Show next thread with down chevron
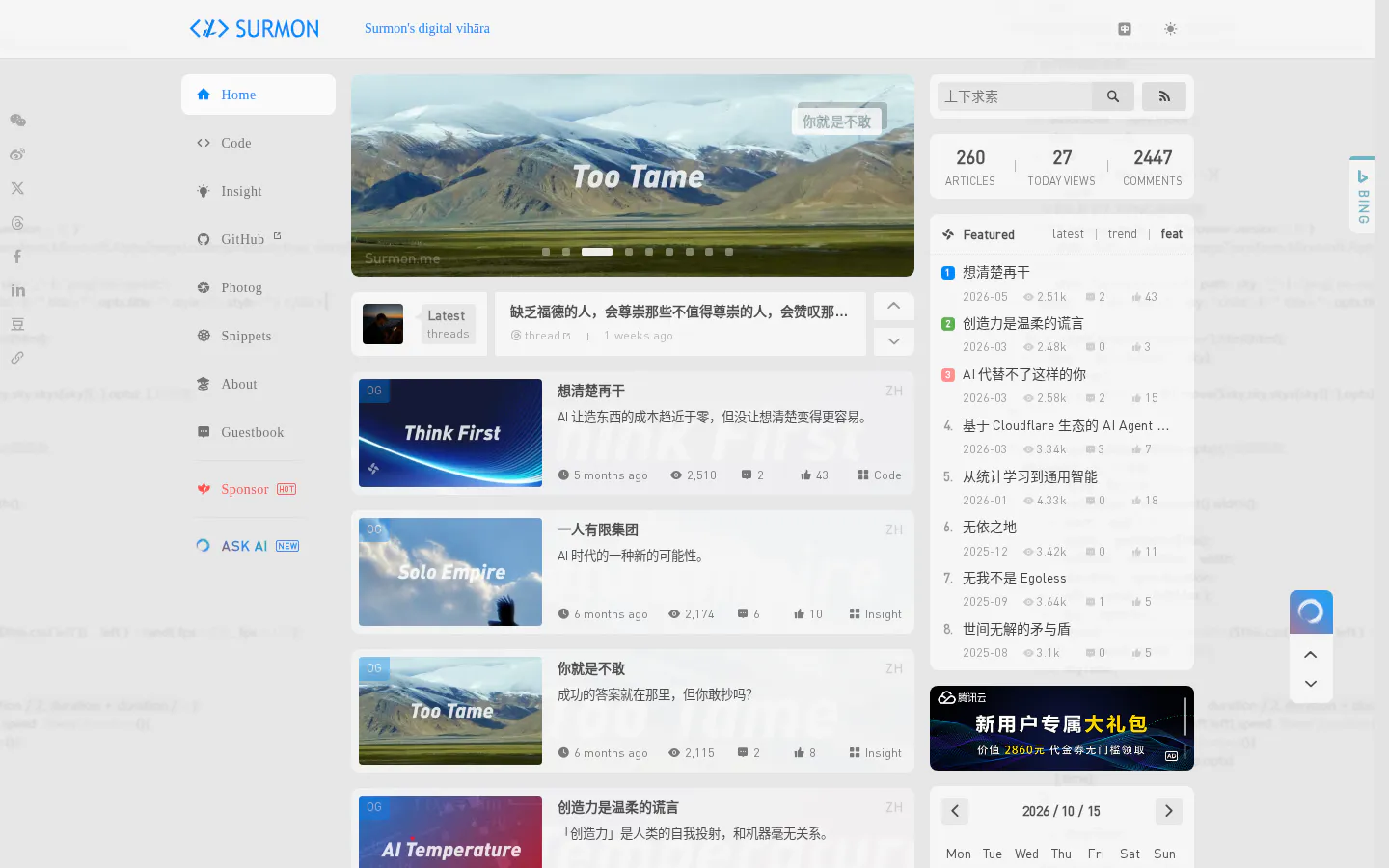Screen dimensions: 1389x868 [x=894, y=341]
